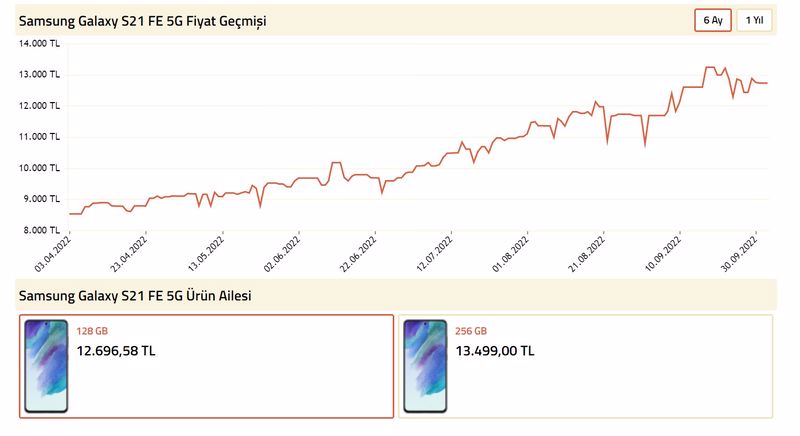The height and width of the screenshot is (436, 800).
Task: Open the 128 GB phone thumbnail
Action: [46, 366]
